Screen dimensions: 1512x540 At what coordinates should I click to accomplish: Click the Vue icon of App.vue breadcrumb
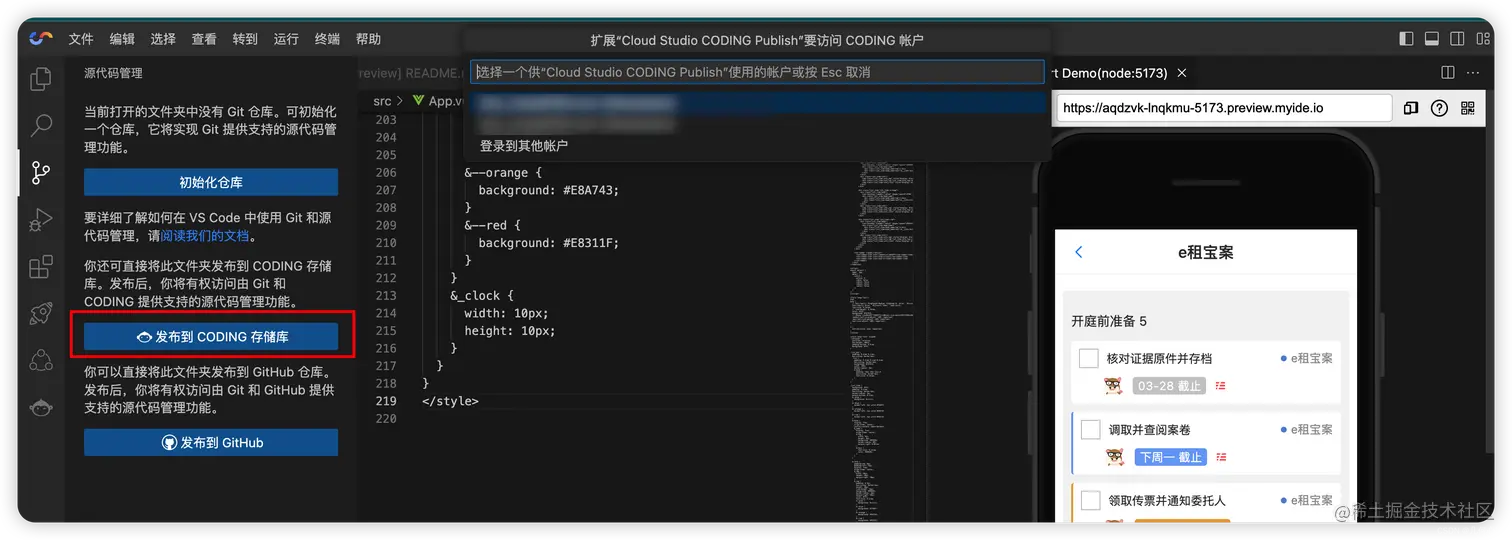coord(419,101)
